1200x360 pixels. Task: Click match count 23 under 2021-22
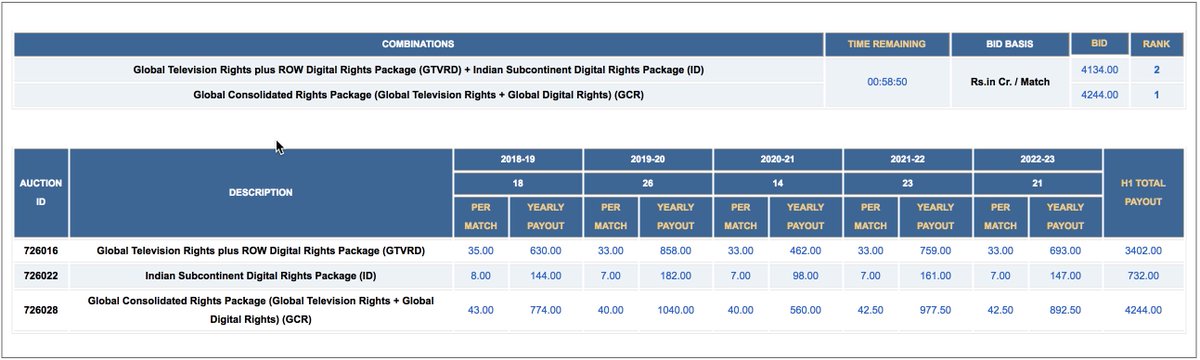pyautogui.click(x=908, y=183)
